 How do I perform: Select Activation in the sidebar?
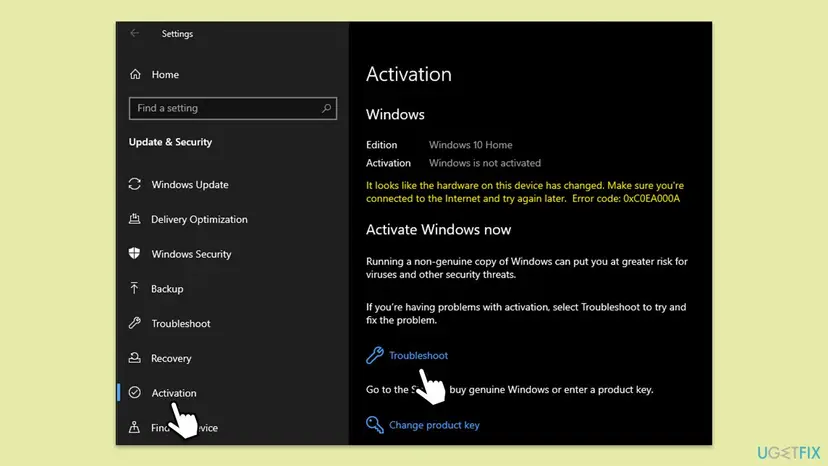click(x=174, y=393)
